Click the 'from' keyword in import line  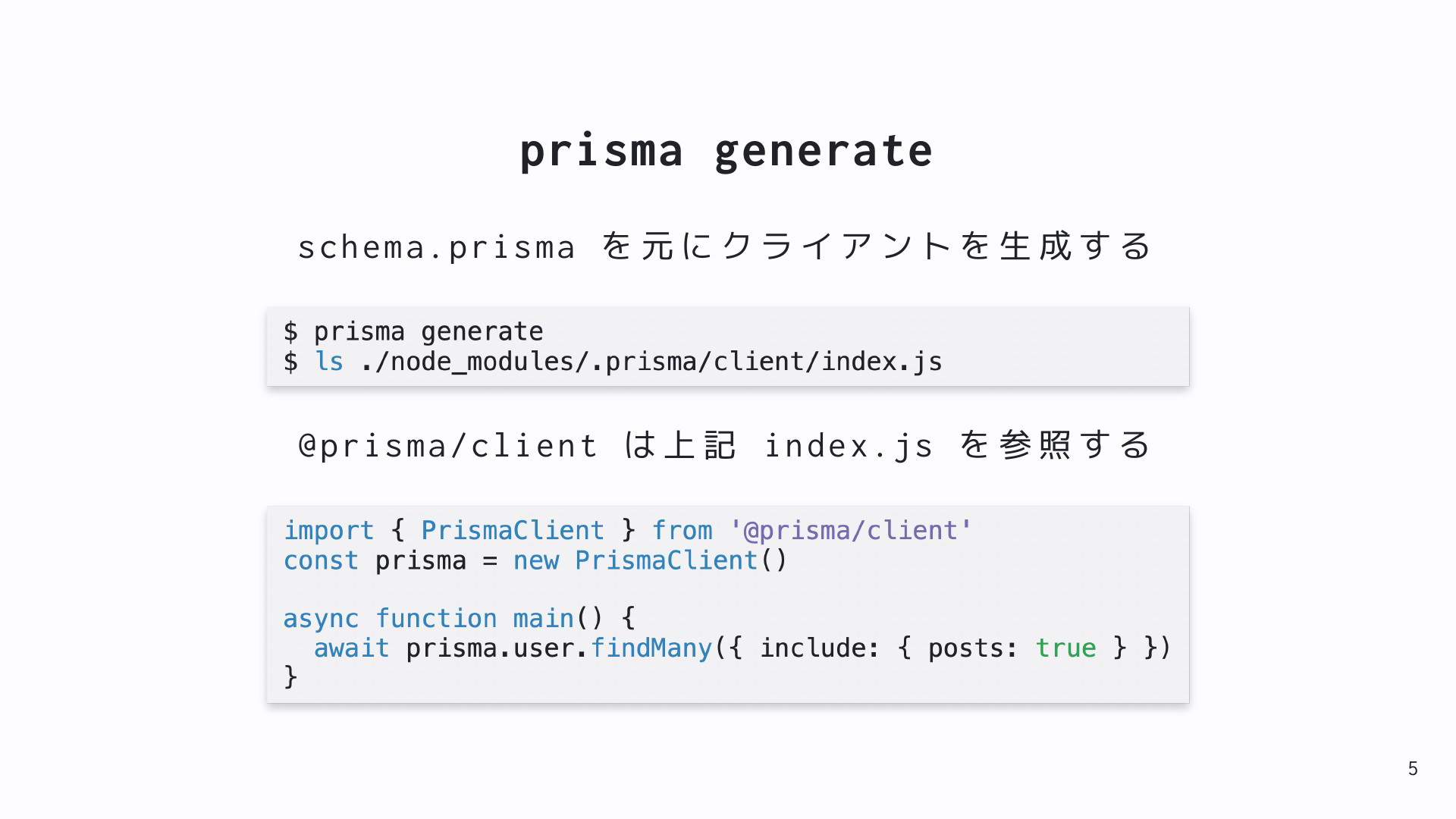(x=682, y=530)
